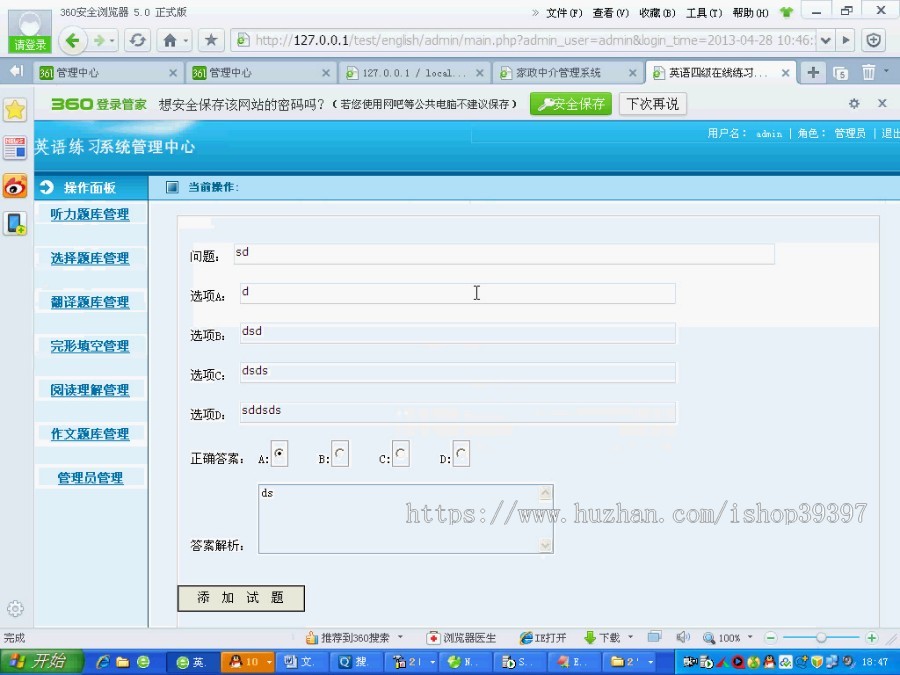
Task: Open sidebar settings gear at bottom
Action: pos(15,608)
